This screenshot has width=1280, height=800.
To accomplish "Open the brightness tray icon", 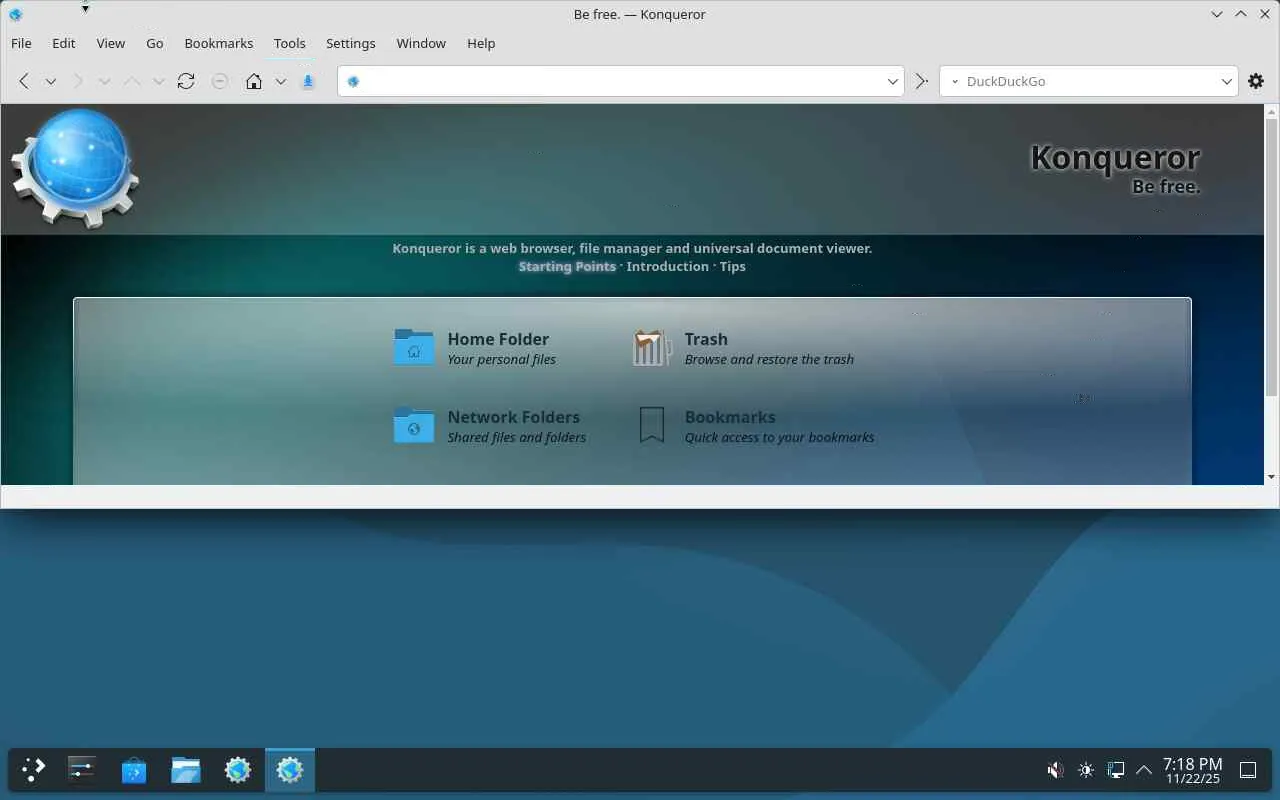I will pos(1086,770).
